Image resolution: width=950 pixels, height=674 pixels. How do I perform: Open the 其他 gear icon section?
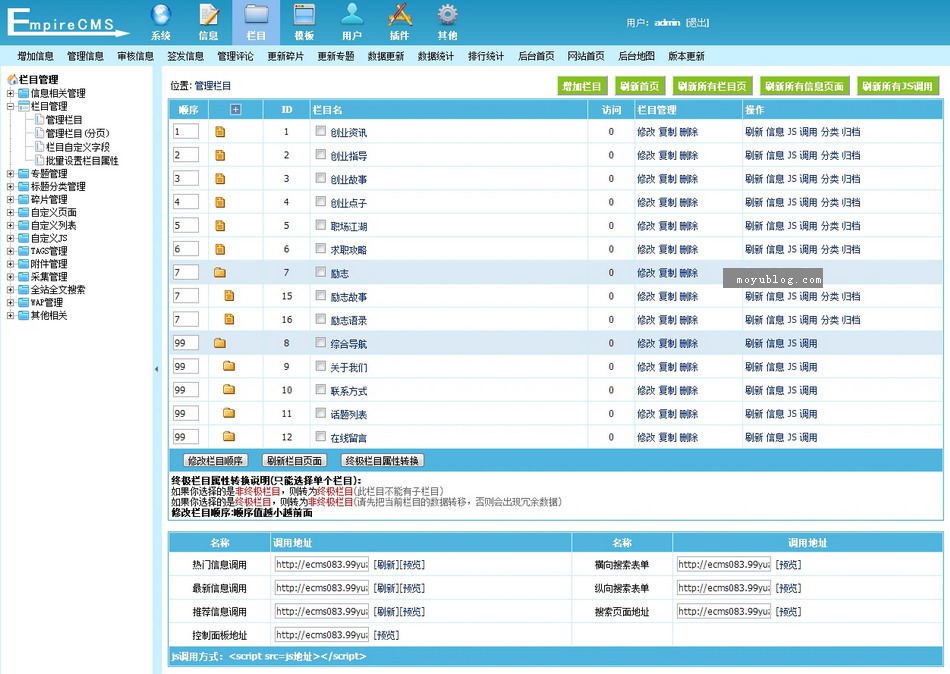pyautogui.click(x=447, y=22)
